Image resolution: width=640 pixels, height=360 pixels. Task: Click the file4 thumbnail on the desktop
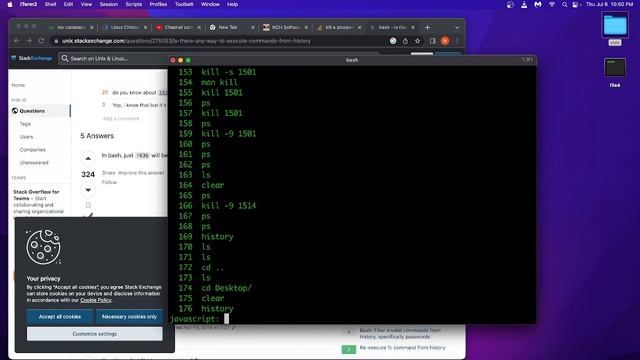tap(615, 68)
